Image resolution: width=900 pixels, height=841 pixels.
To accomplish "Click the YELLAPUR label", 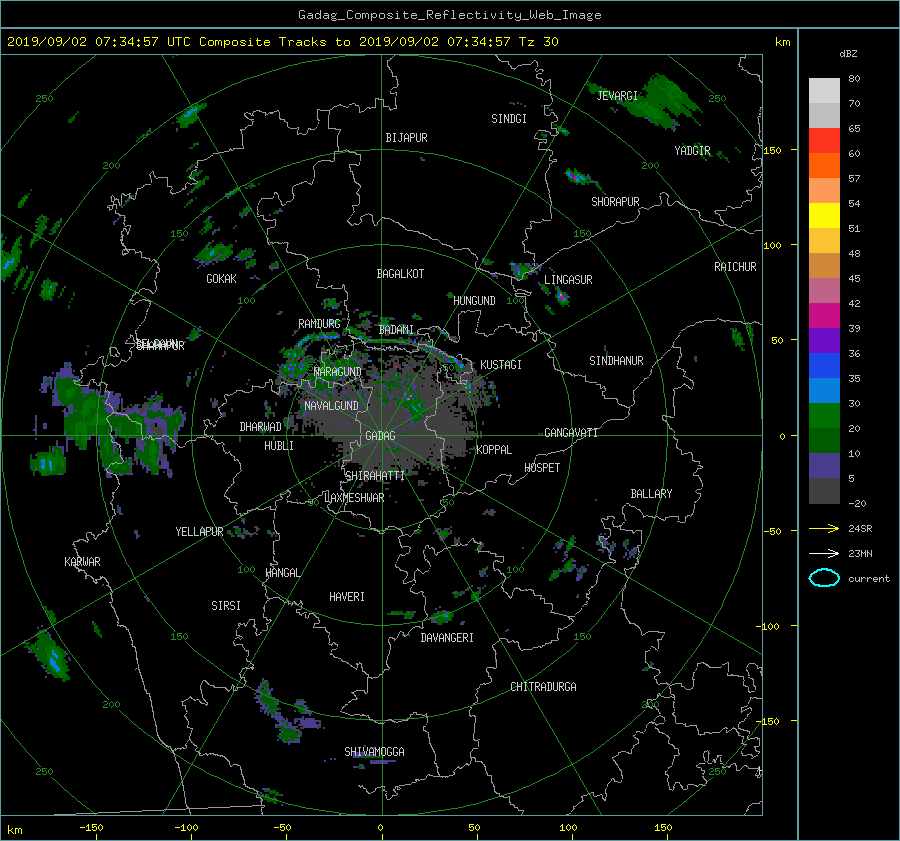I will 199,532.
